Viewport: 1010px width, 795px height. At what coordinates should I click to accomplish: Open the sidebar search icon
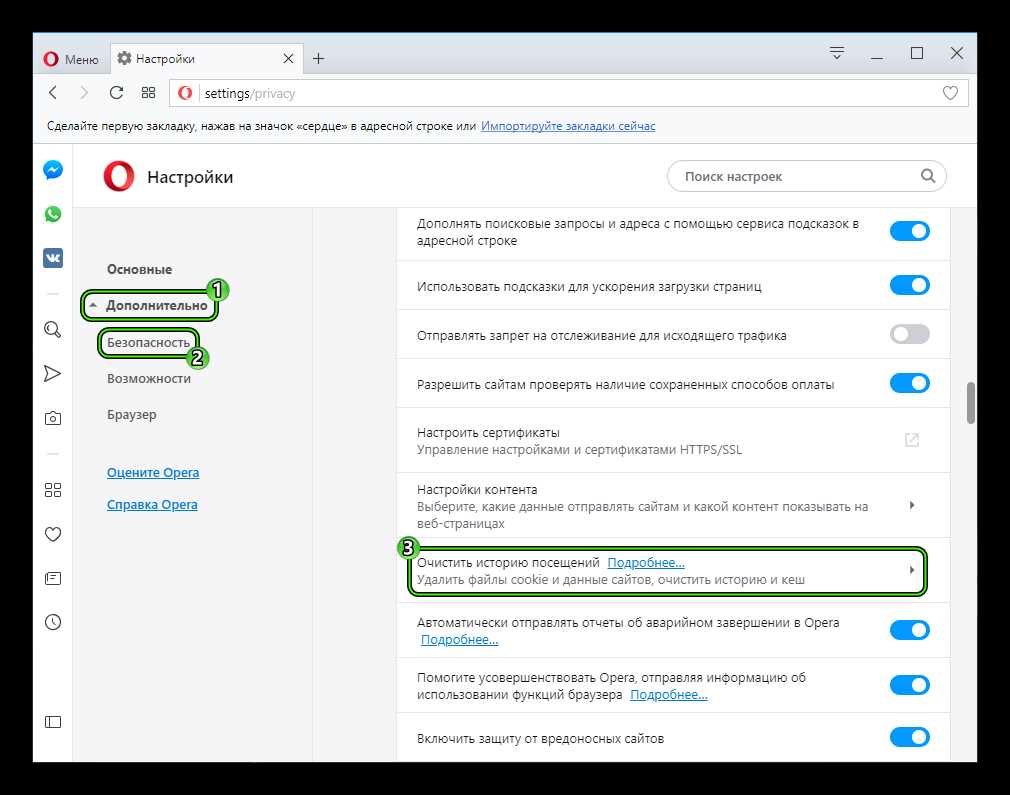(53, 330)
